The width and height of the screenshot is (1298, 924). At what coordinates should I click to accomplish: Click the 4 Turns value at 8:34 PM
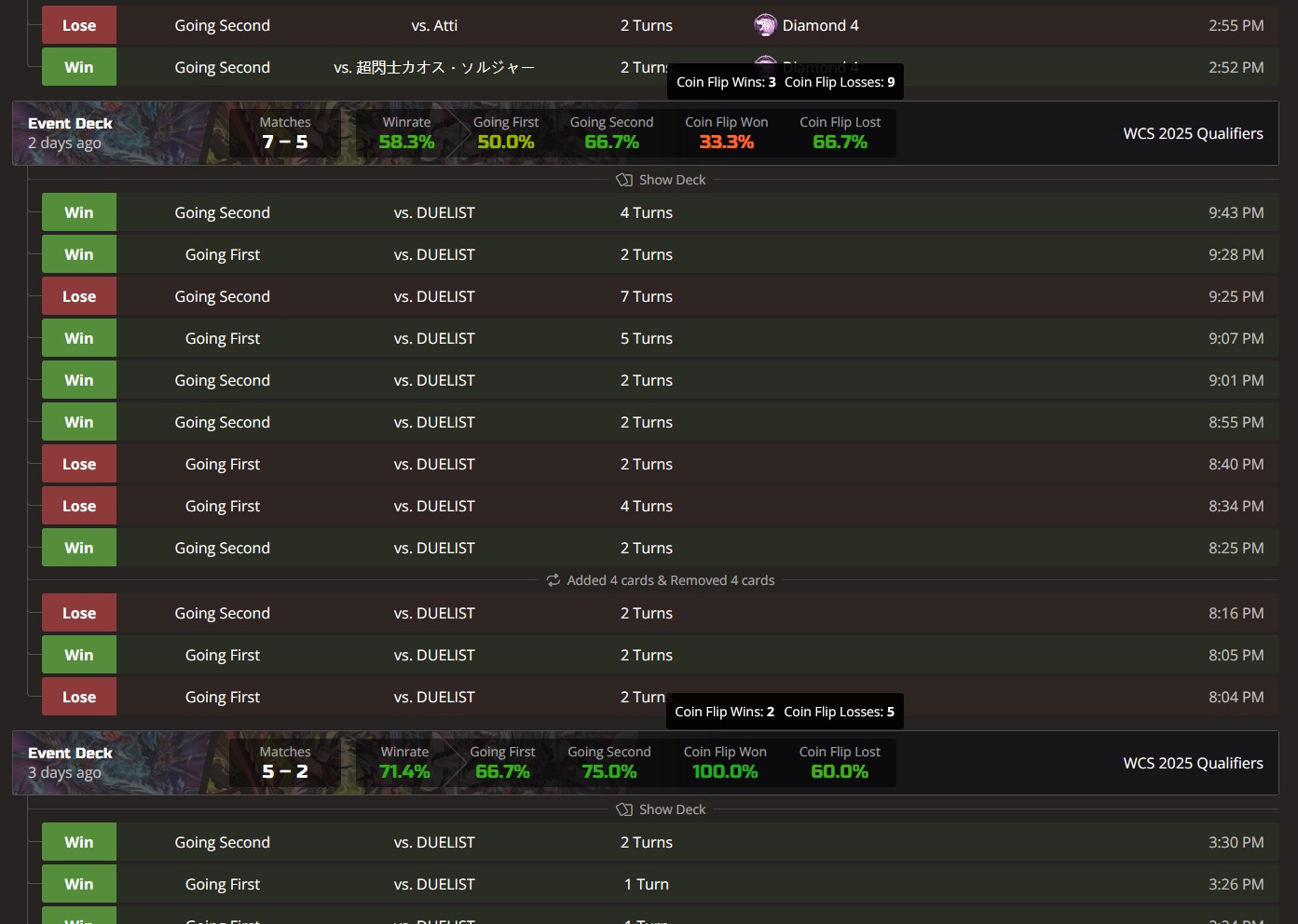(x=647, y=506)
